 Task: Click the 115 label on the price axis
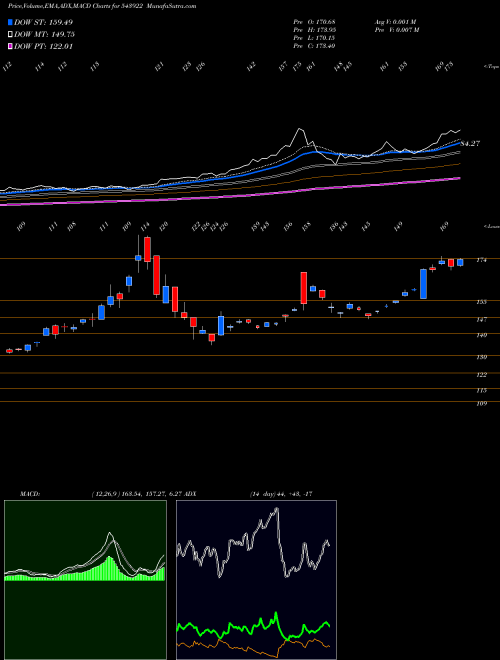click(481, 391)
